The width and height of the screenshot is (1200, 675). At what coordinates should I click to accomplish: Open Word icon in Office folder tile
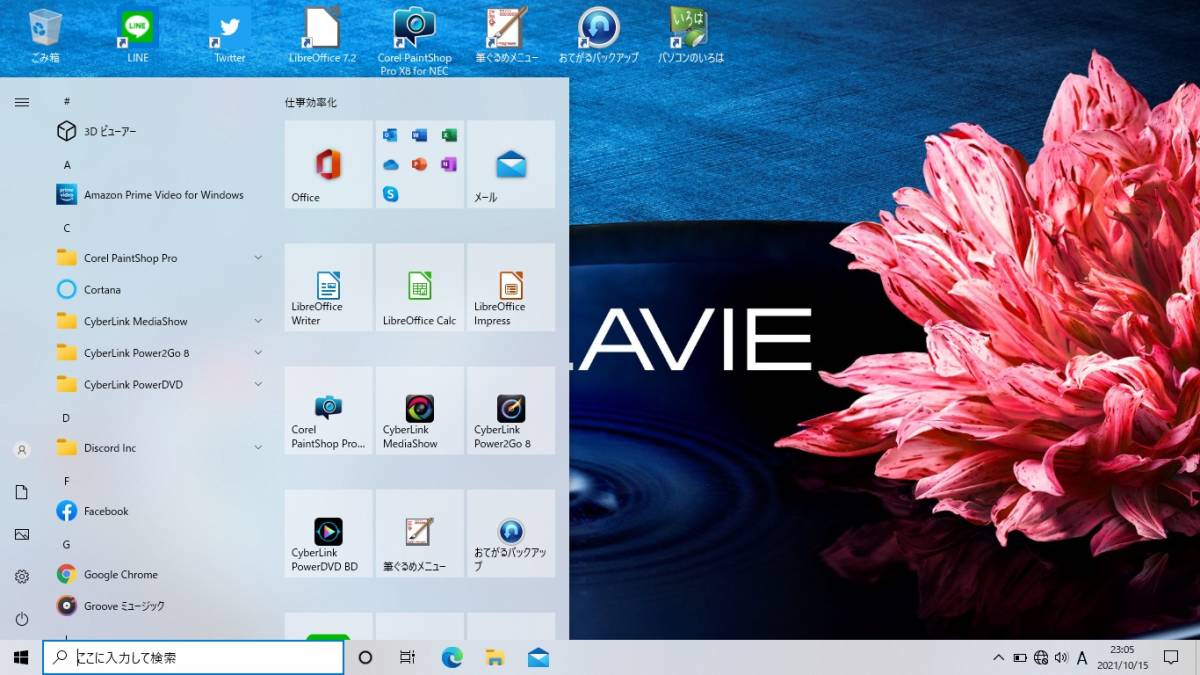click(x=420, y=135)
